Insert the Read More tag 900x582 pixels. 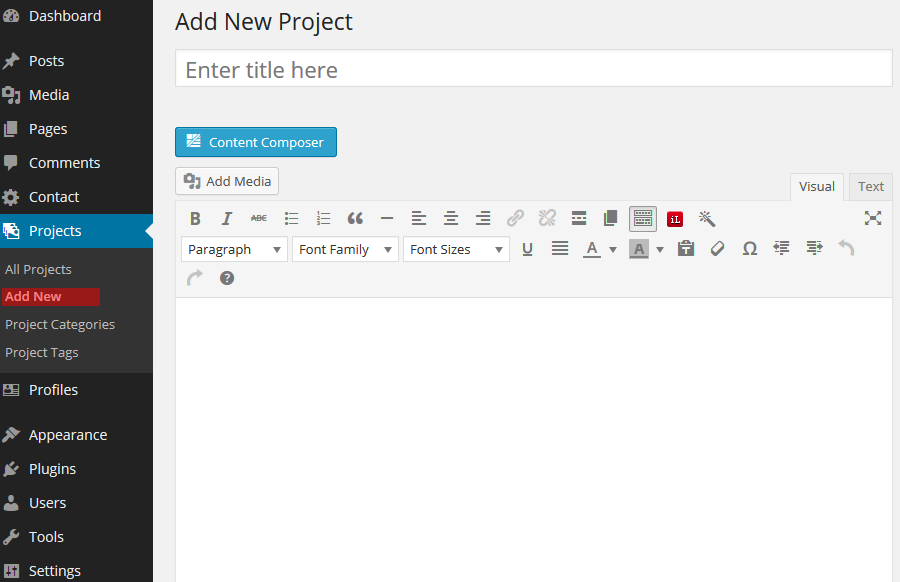click(x=579, y=219)
